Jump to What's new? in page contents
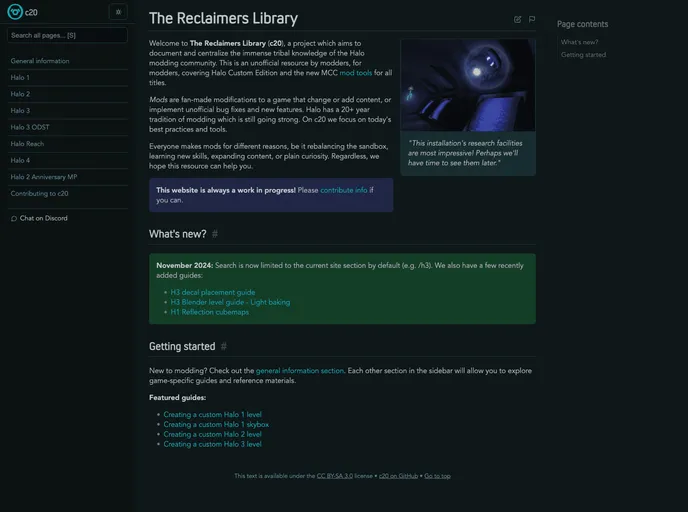The image size is (688, 512). (580, 42)
